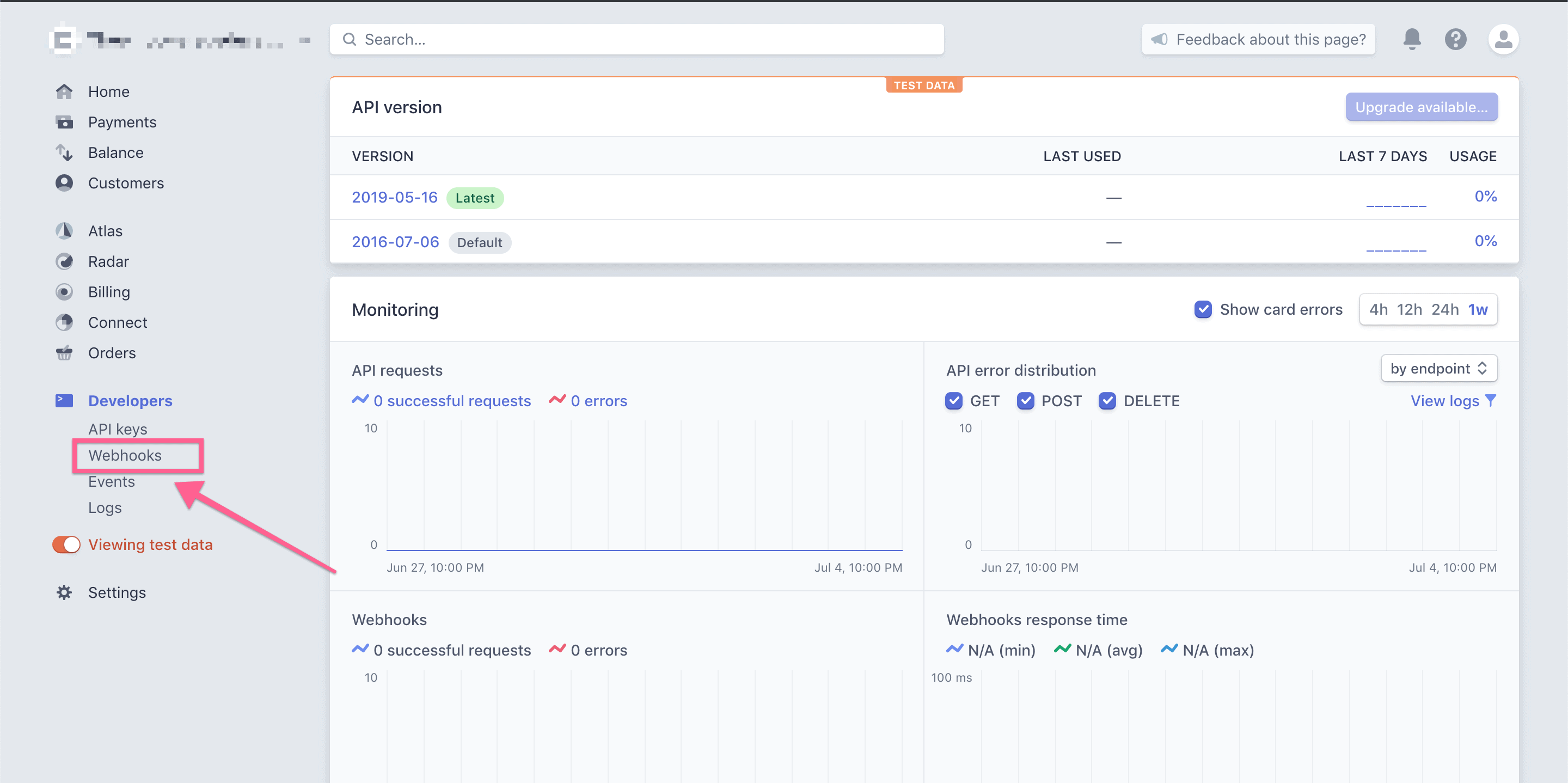
Task: Open the user account avatar
Action: tap(1503, 39)
